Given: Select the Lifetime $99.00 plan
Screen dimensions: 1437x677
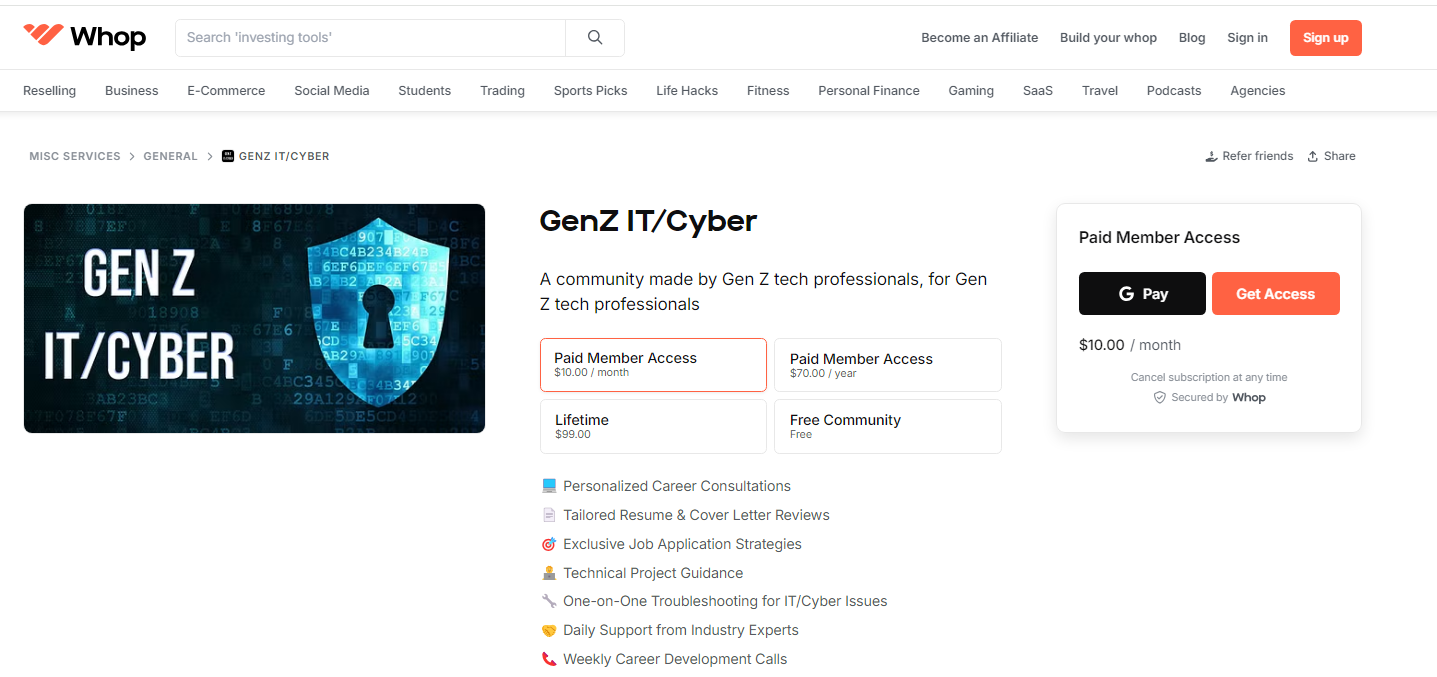Looking at the screenshot, I should (653, 427).
